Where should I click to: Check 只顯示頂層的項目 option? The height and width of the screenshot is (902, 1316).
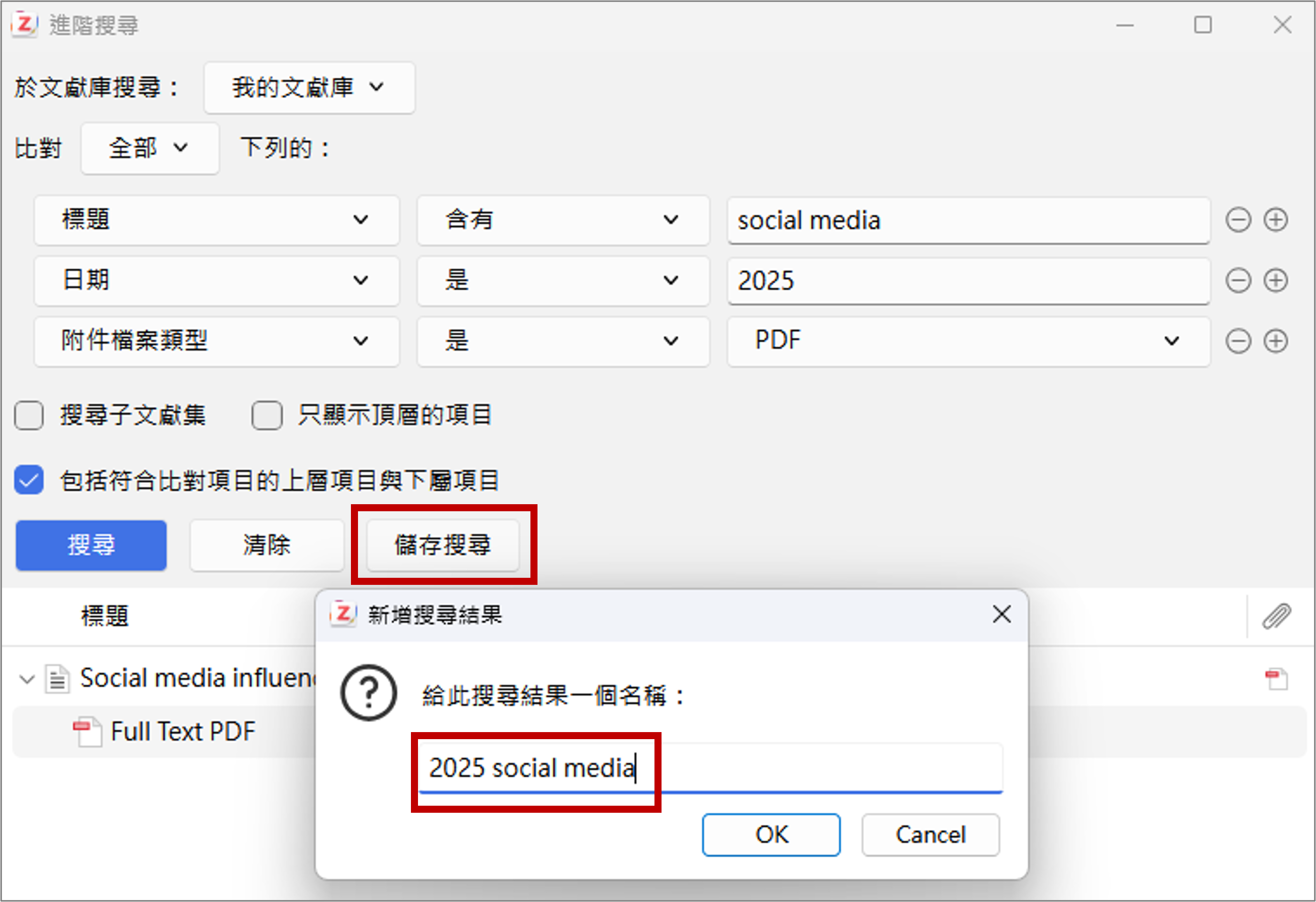point(267,415)
